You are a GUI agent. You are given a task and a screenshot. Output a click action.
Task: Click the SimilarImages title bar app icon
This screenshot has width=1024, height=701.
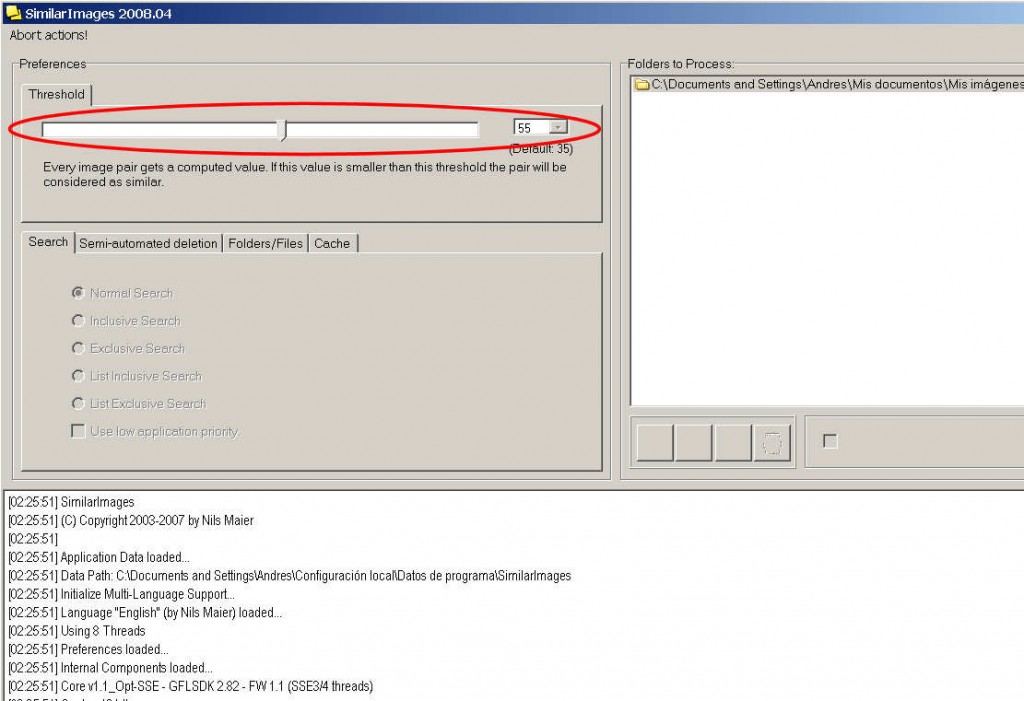(13, 13)
